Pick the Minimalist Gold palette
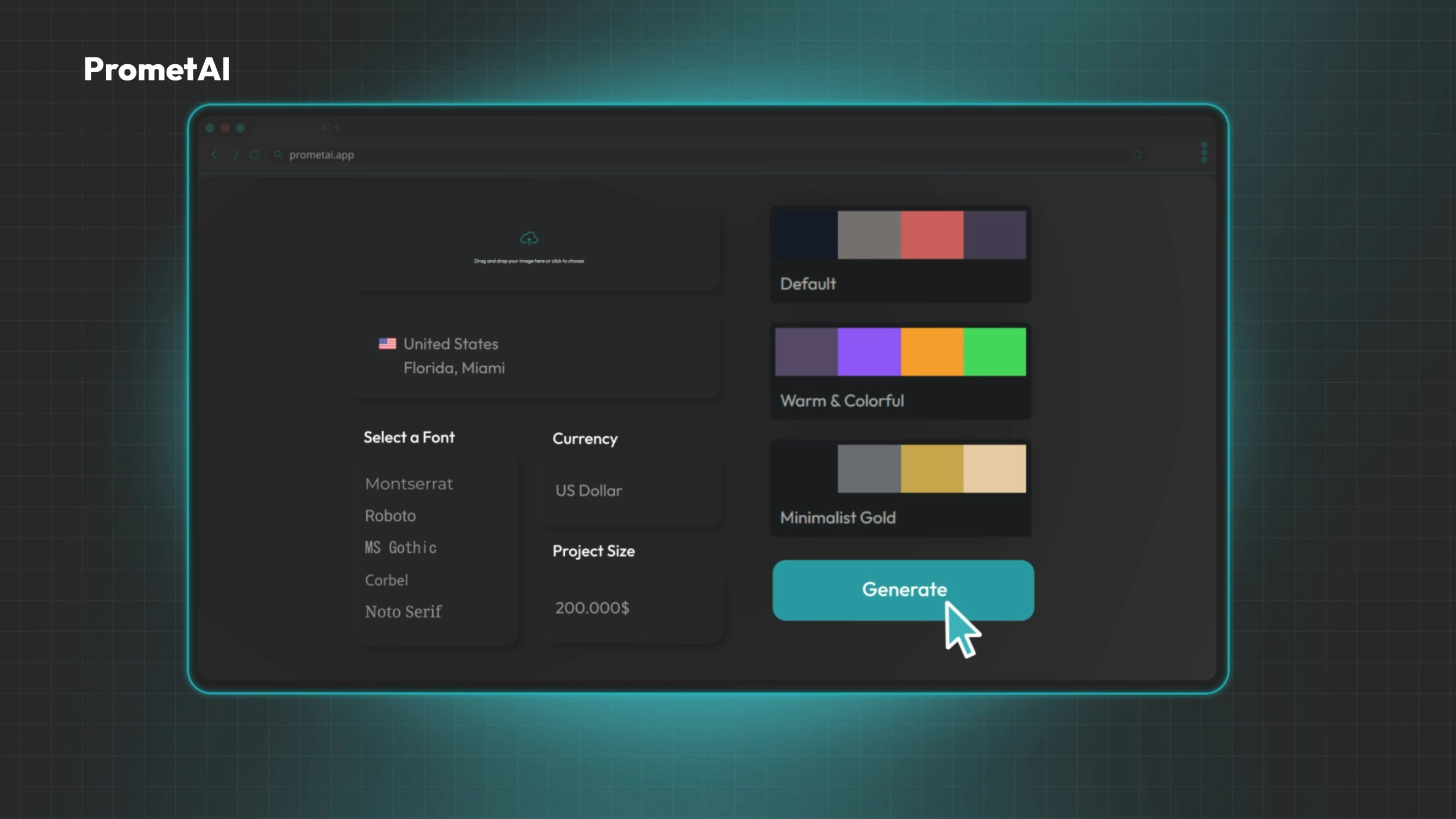 coord(900,488)
